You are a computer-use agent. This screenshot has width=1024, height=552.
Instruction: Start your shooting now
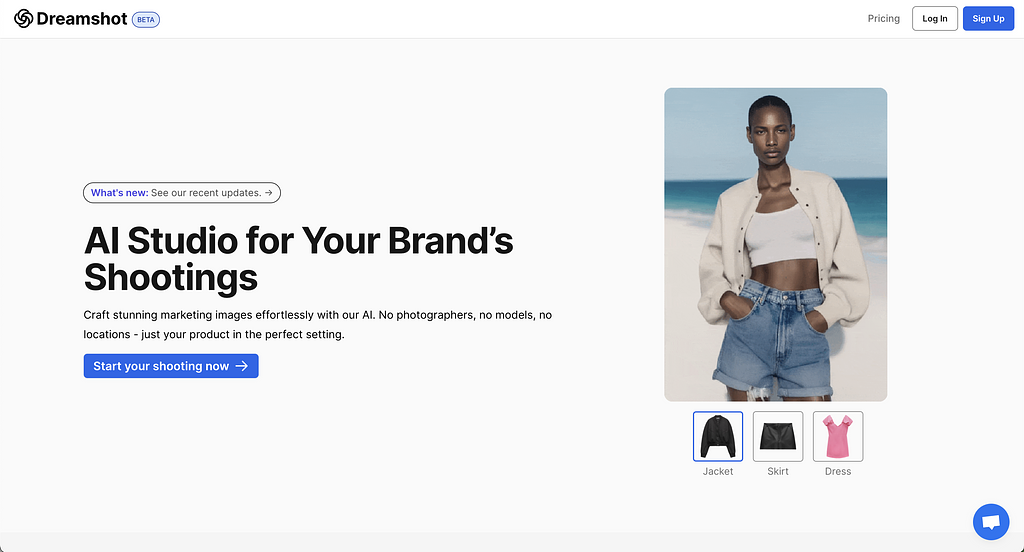point(171,366)
